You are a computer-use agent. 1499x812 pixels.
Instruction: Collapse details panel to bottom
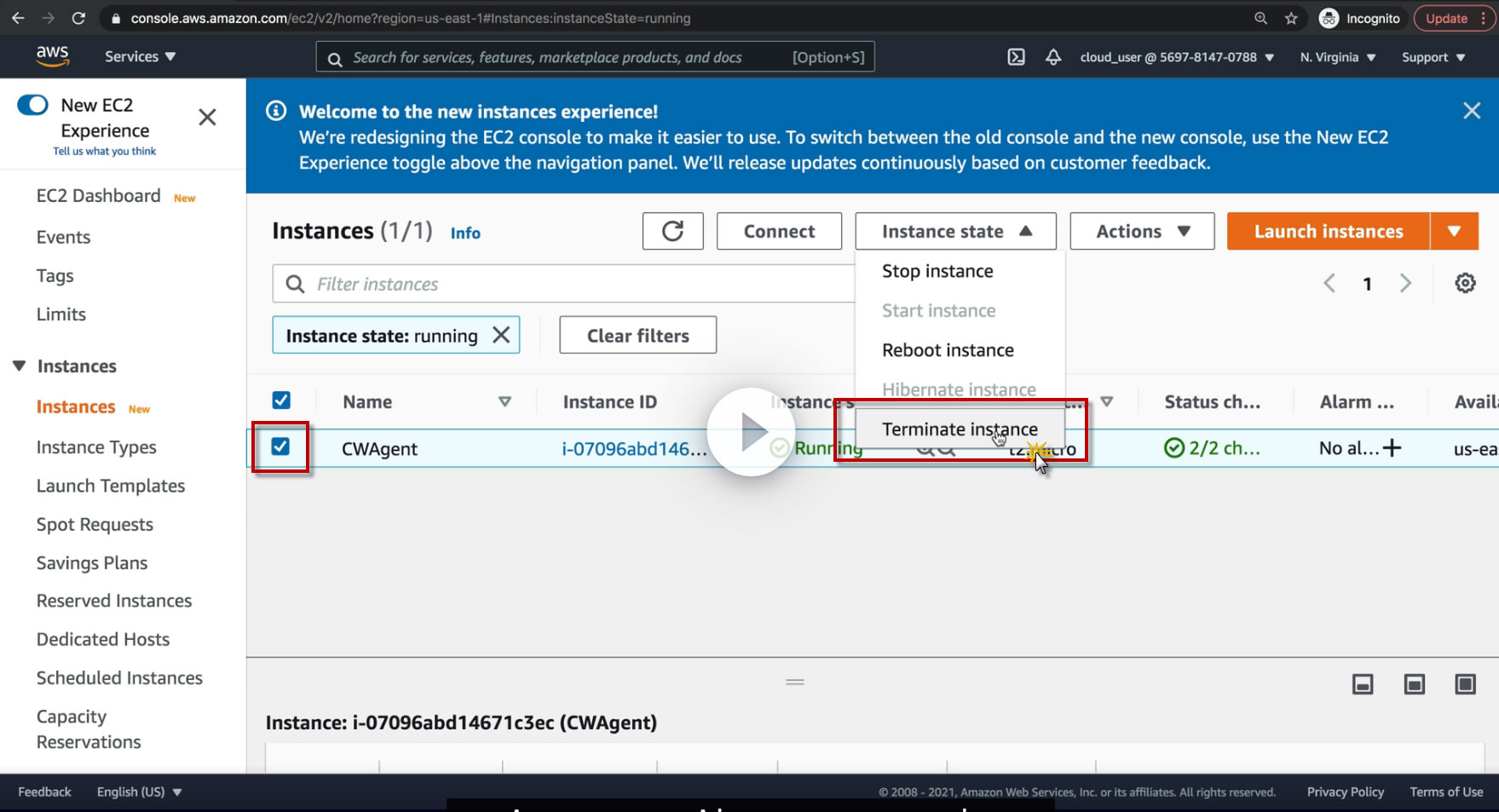[x=1363, y=684]
